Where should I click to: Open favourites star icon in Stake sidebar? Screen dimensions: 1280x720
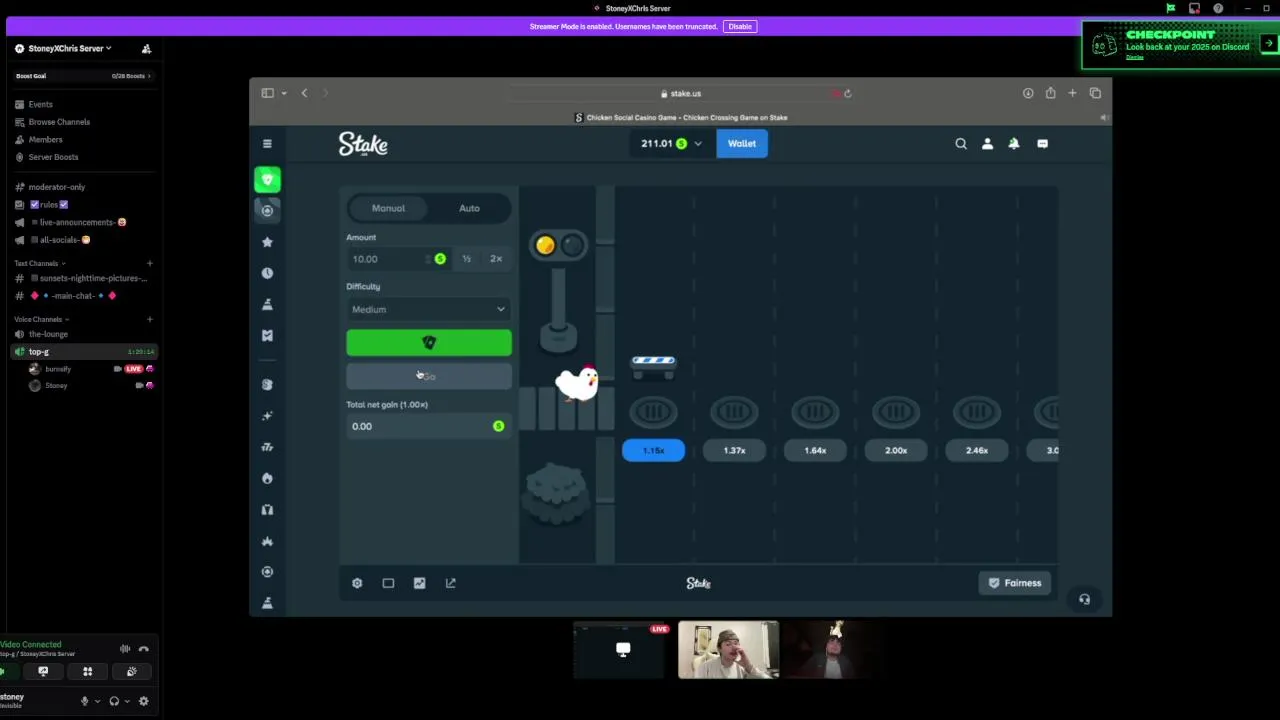pos(267,242)
